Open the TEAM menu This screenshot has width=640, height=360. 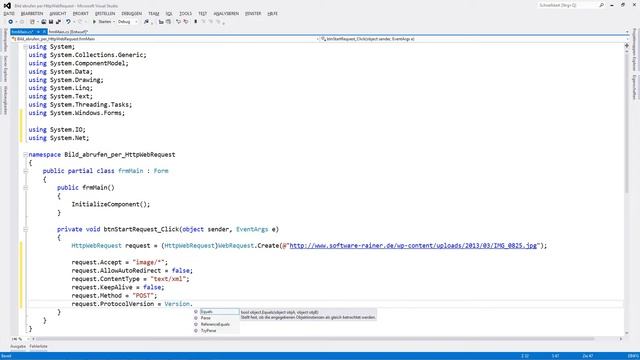(154, 13)
